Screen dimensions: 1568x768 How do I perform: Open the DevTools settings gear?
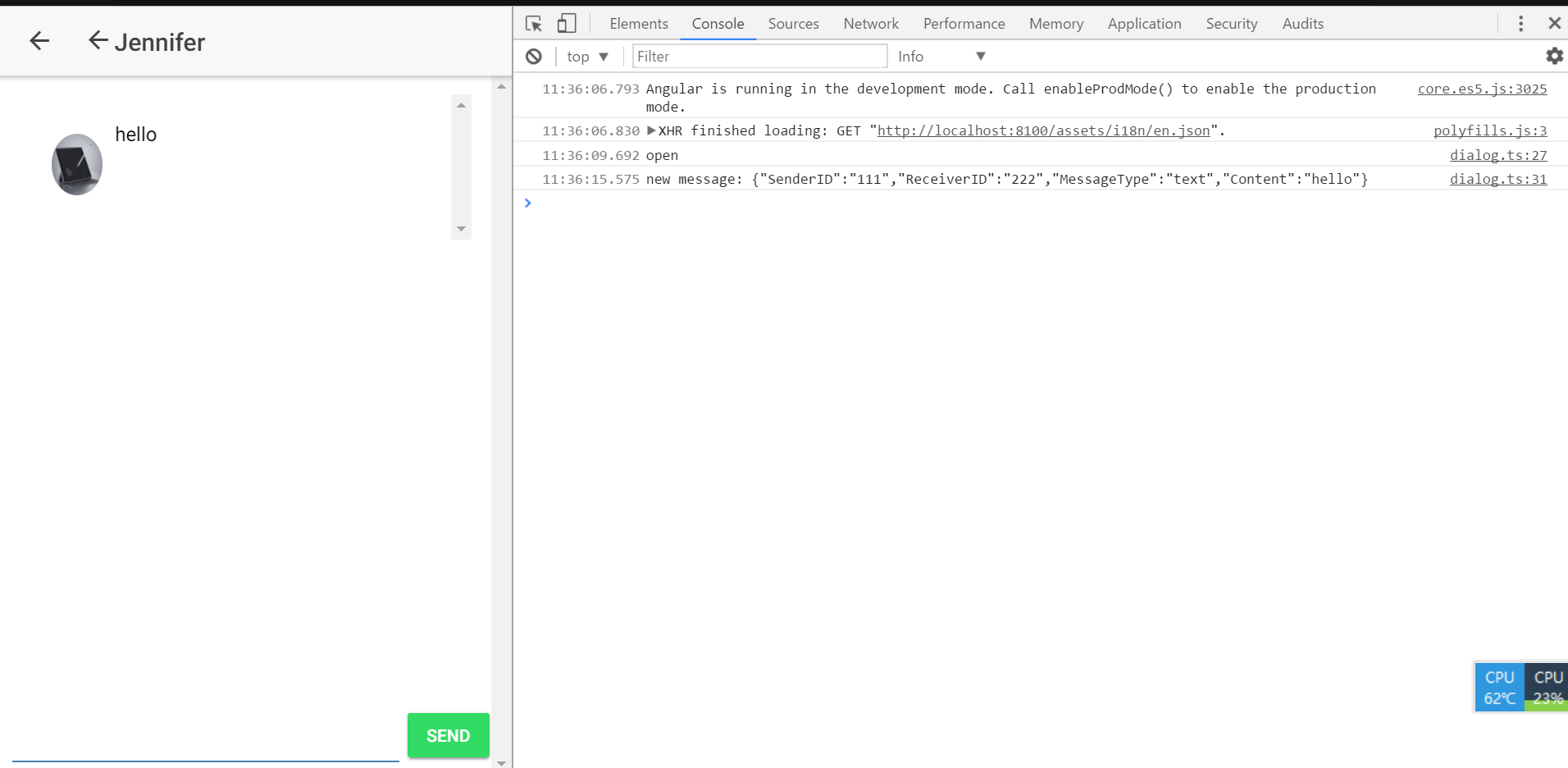click(x=1553, y=56)
